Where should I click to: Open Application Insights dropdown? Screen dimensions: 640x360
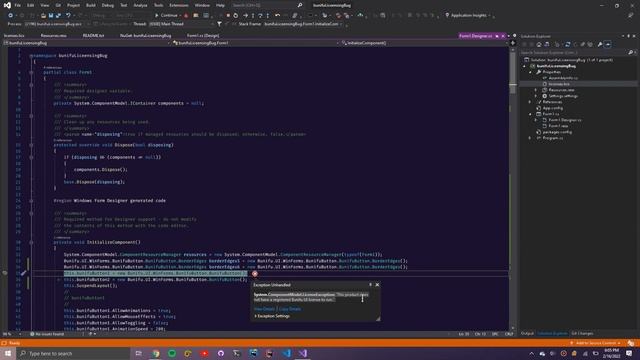pos(469,16)
